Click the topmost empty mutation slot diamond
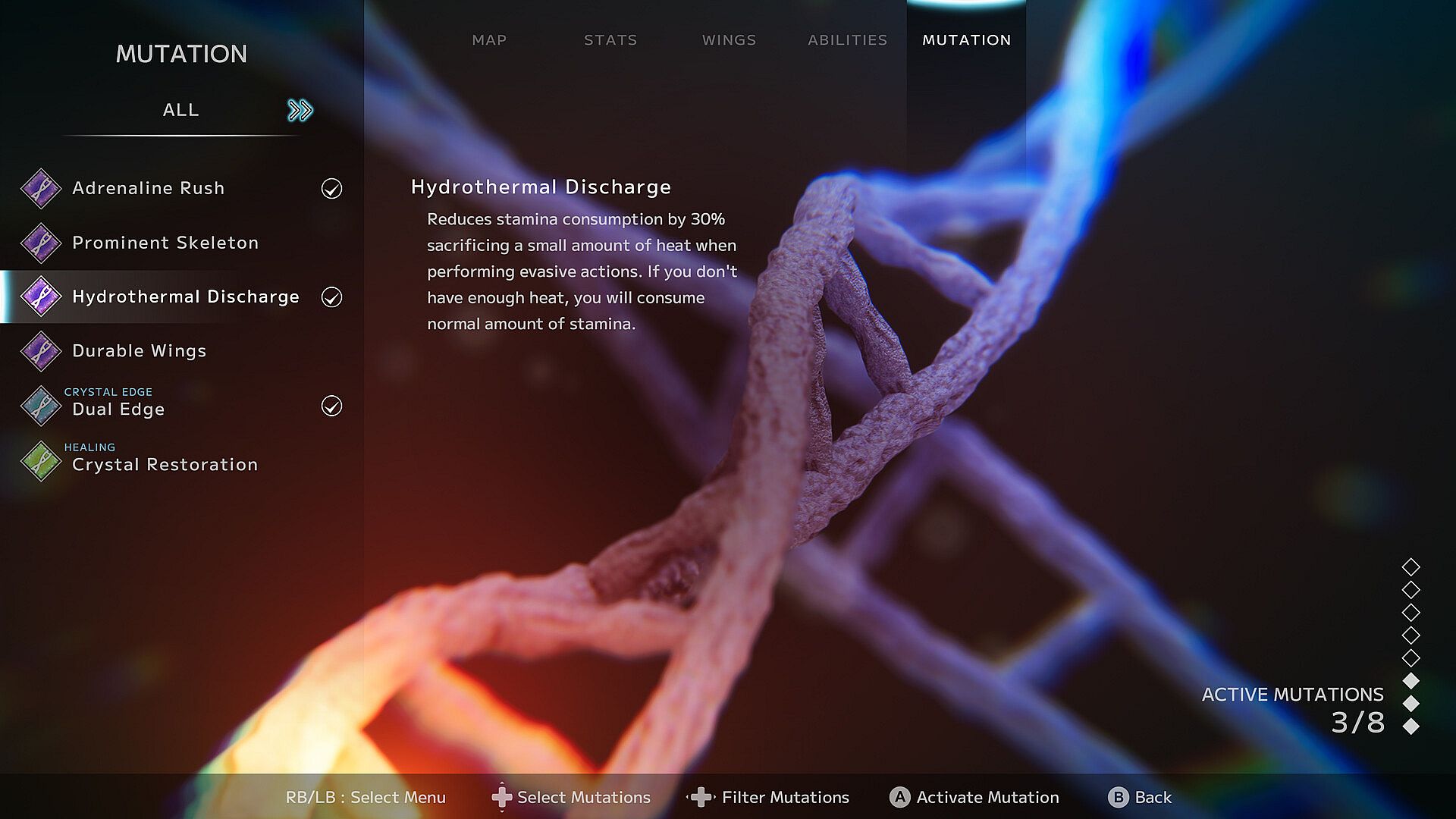The height and width of the screenshot is (819, 1456). (1410, 566)
